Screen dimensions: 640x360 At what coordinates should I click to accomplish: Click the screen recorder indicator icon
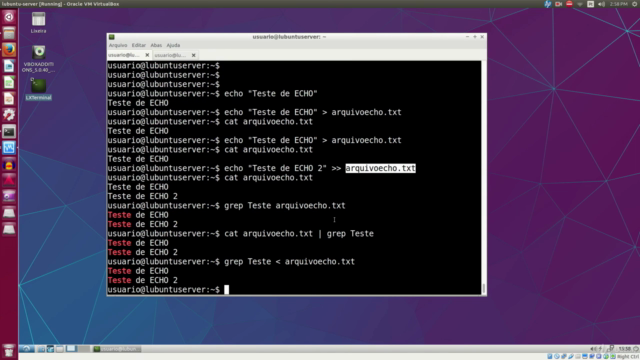[x=558, y=4]
